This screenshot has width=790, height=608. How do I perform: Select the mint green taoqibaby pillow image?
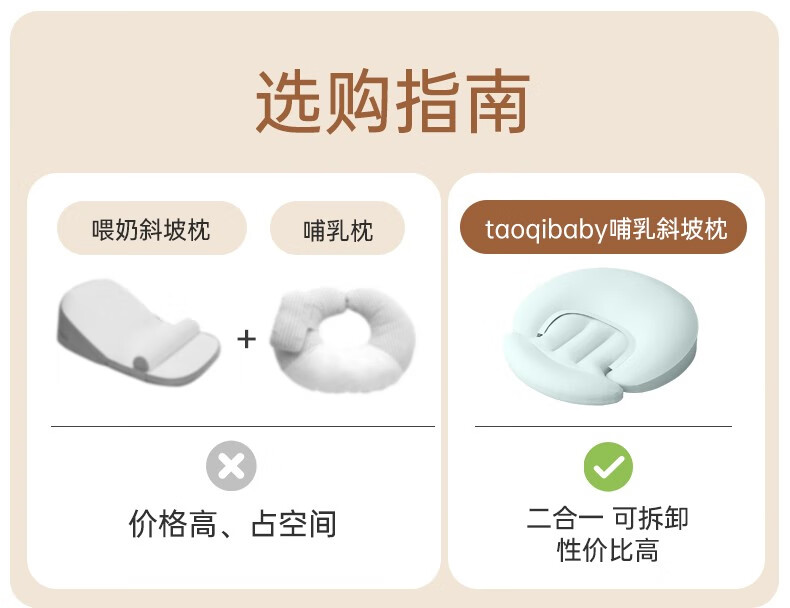[600, 336]
